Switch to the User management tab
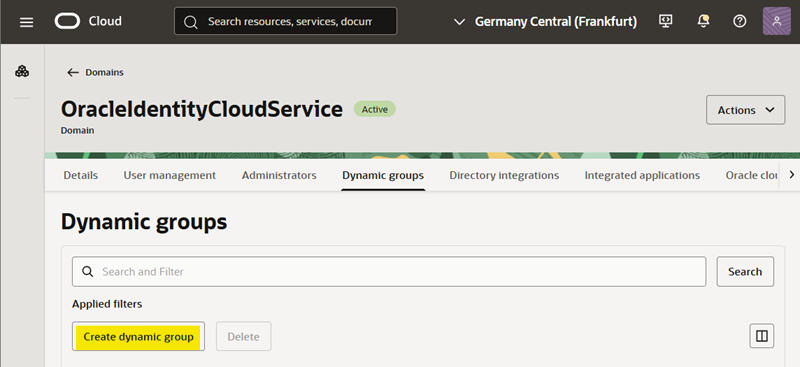The height and width of the screenshot is (367, 800). tap(169, 175)
